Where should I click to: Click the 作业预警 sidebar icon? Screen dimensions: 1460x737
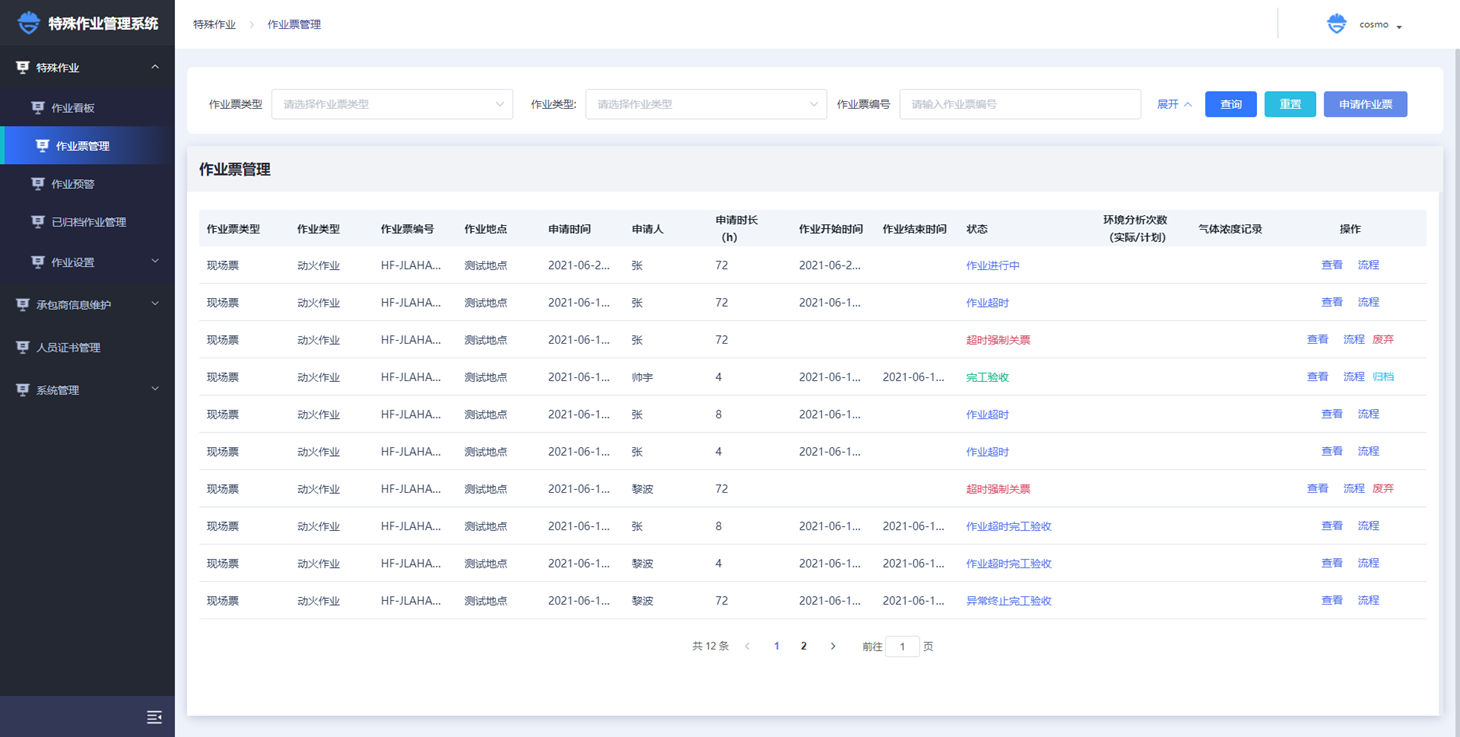pos(38,184)
